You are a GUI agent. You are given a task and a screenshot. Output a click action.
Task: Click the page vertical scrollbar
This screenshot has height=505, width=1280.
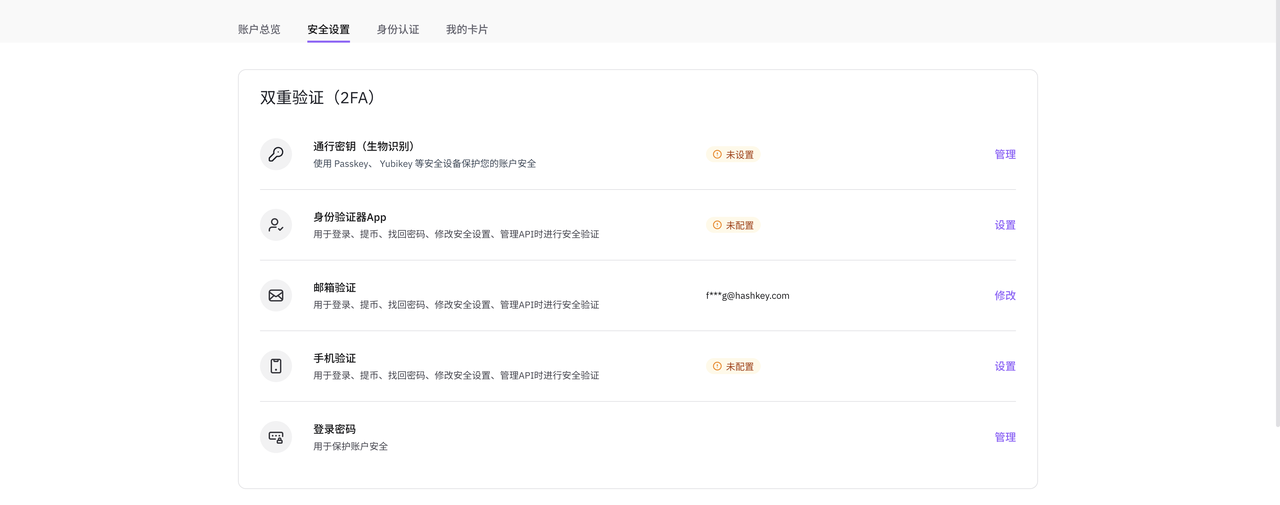(x=1275, y=200)
